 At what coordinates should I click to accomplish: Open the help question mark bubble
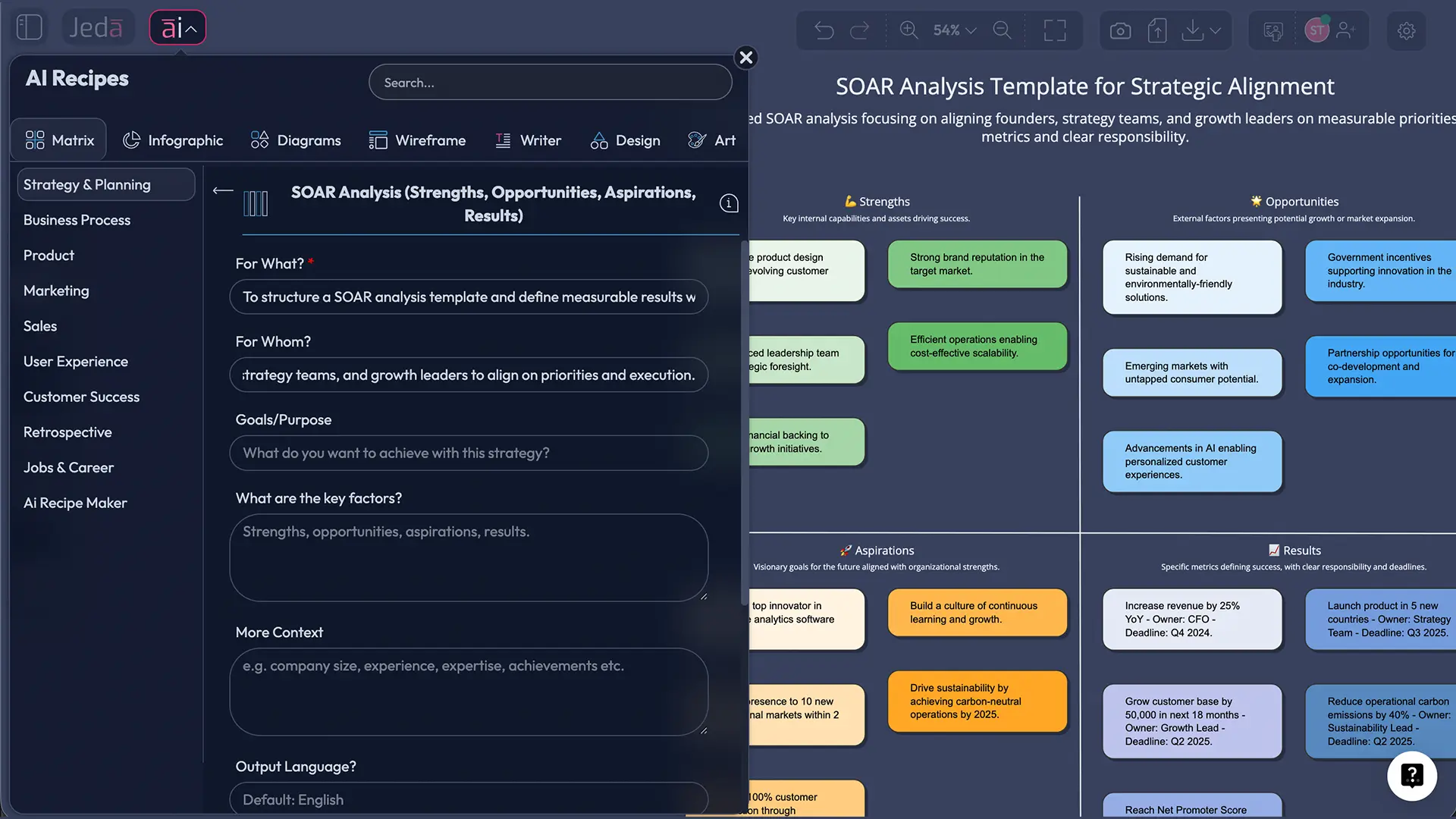(1411, 776)
